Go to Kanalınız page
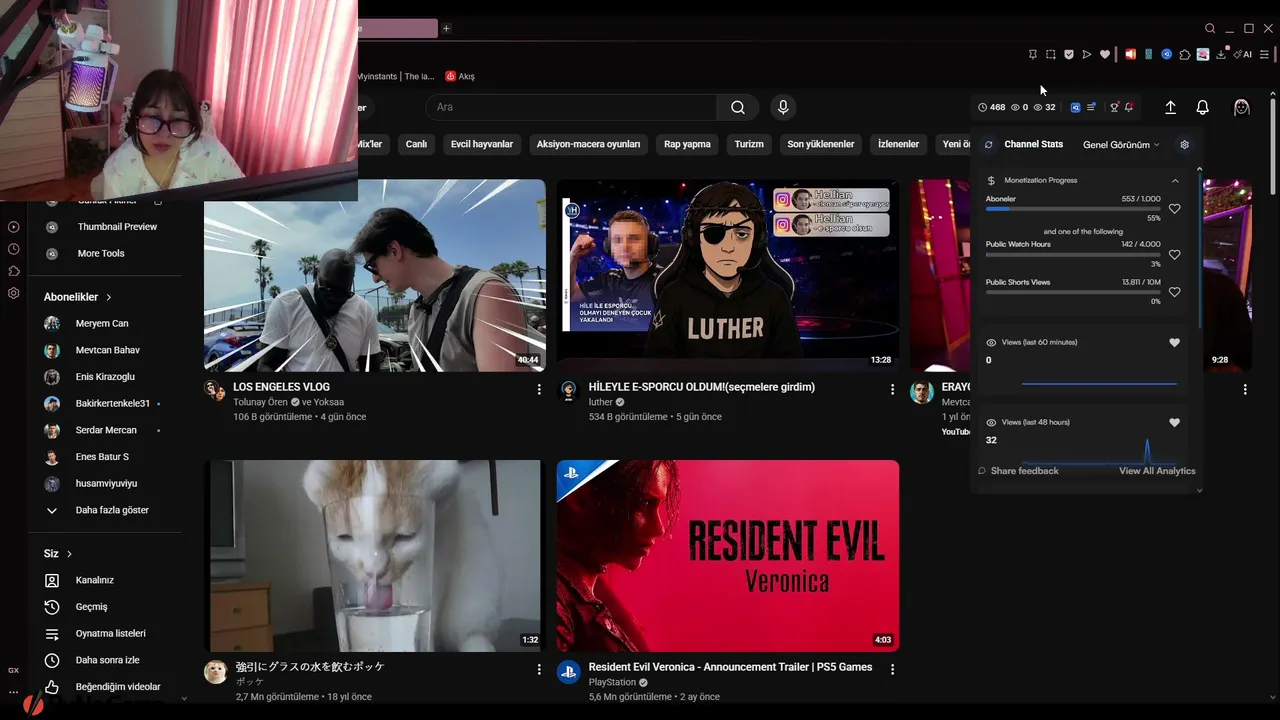 coord(96,580)
